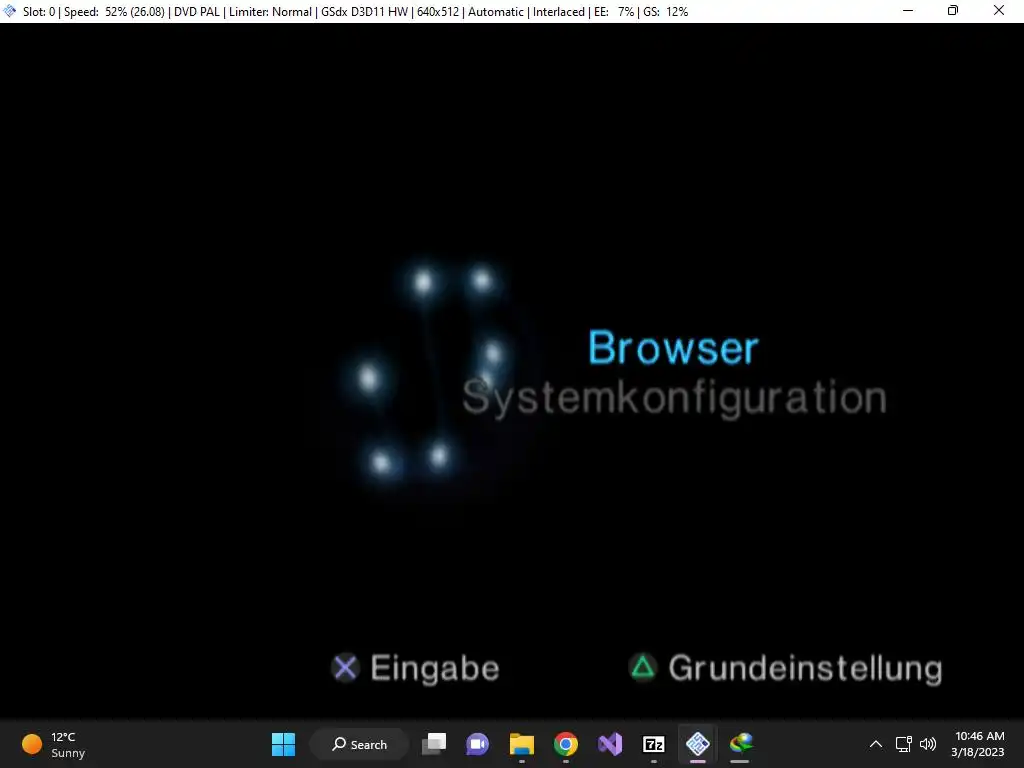Open Visual Studio from the taskbar
The height and width of the screenshot is (768, 1024).
(610, 744)
